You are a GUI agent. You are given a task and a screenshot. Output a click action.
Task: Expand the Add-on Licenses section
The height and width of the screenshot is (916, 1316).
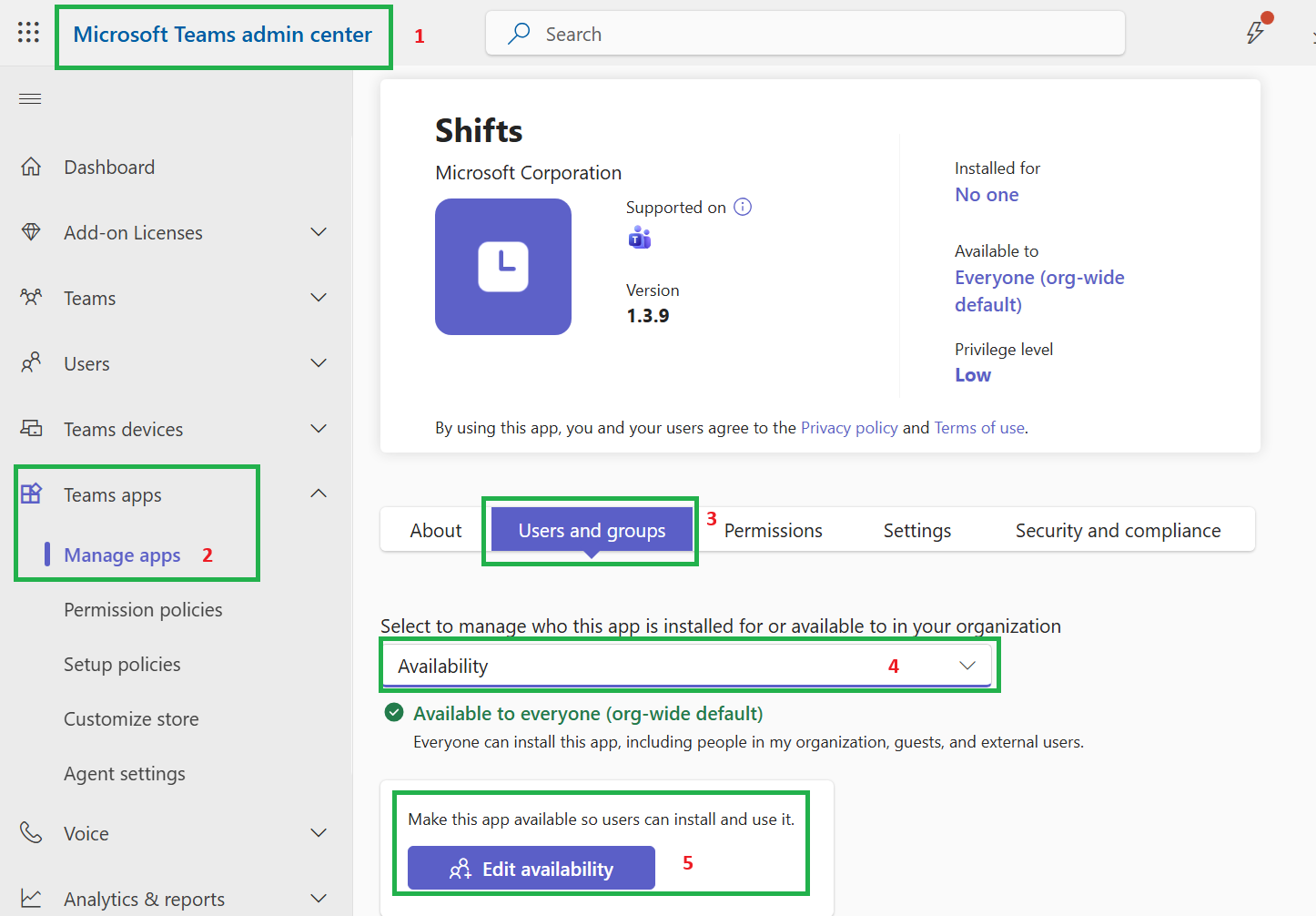[319, 232]
